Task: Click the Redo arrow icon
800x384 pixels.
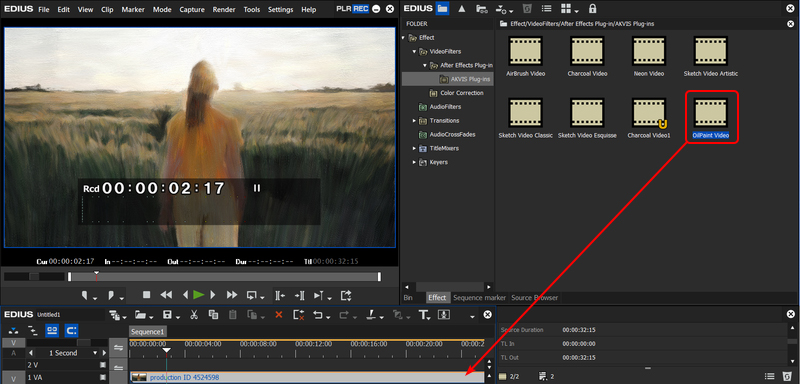Action: [344, 315]
